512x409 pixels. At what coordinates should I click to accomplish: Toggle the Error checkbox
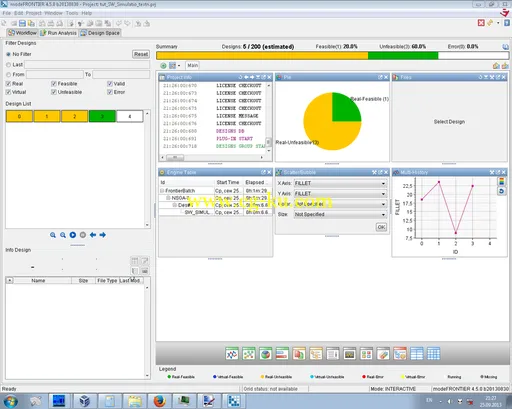[110, 92]
